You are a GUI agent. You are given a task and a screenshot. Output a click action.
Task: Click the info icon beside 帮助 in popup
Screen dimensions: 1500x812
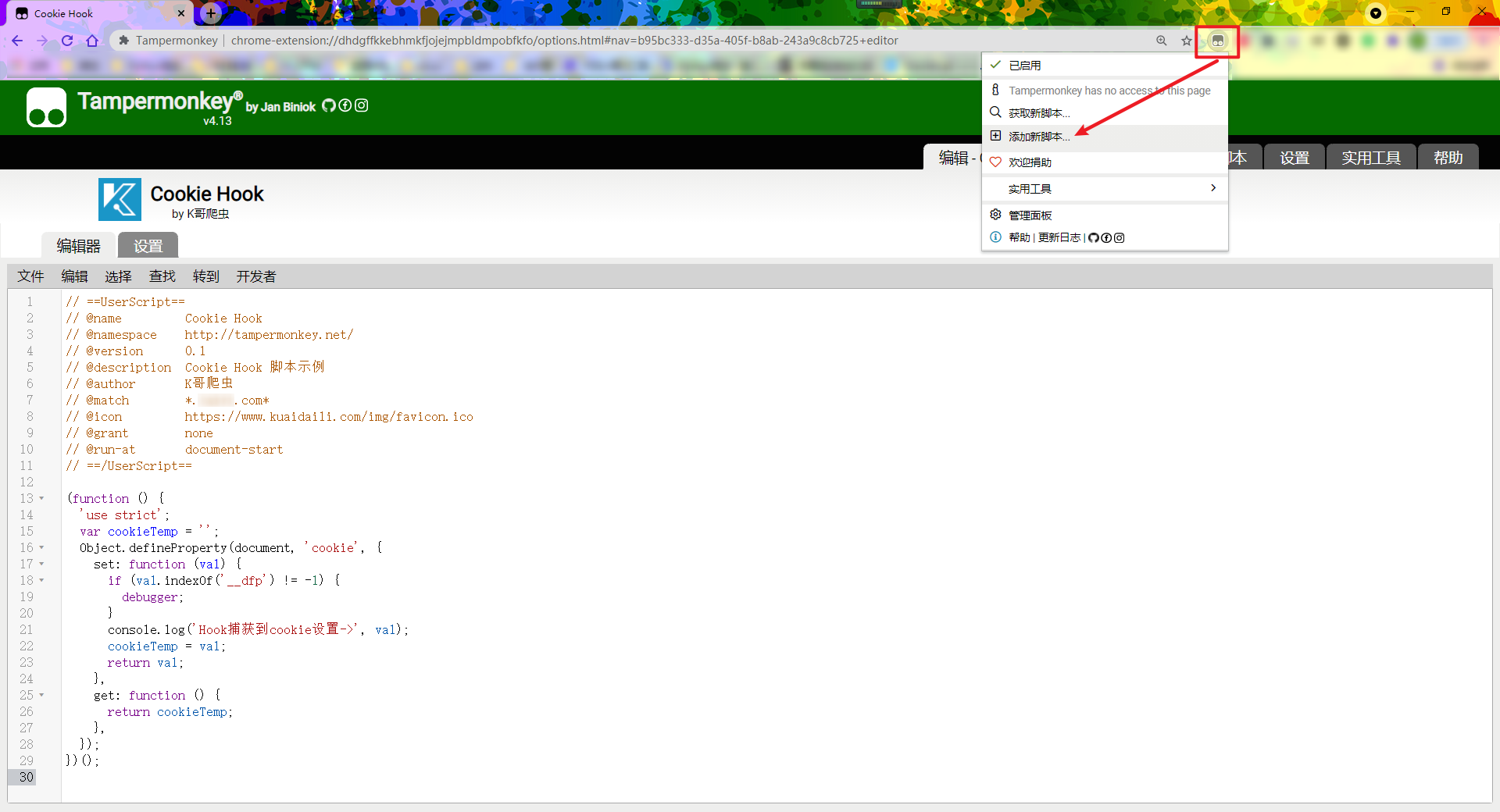[x=995, y=237]
